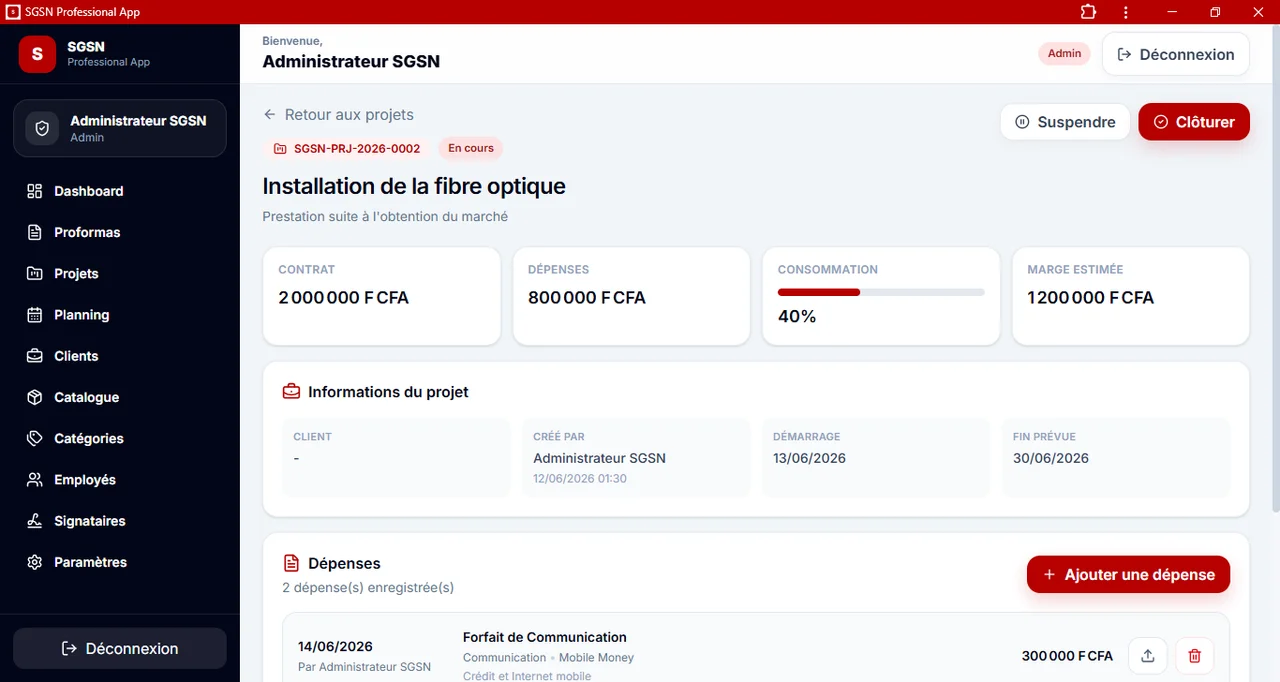Click the Catalogue box icon
This screenshot has height=682, width=1280.
click(35, 397)
